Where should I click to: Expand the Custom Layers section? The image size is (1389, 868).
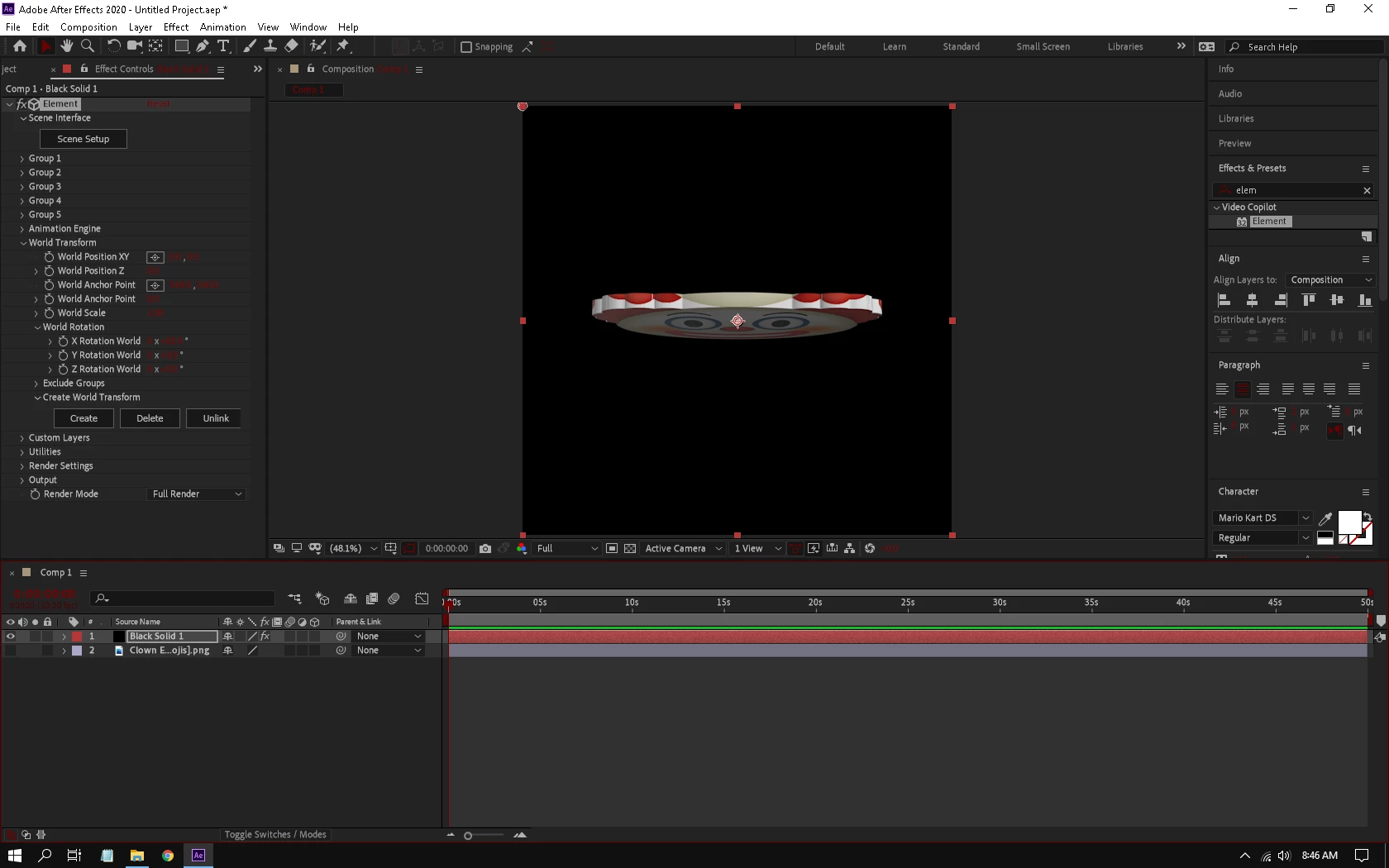click(x=22, y=438)
